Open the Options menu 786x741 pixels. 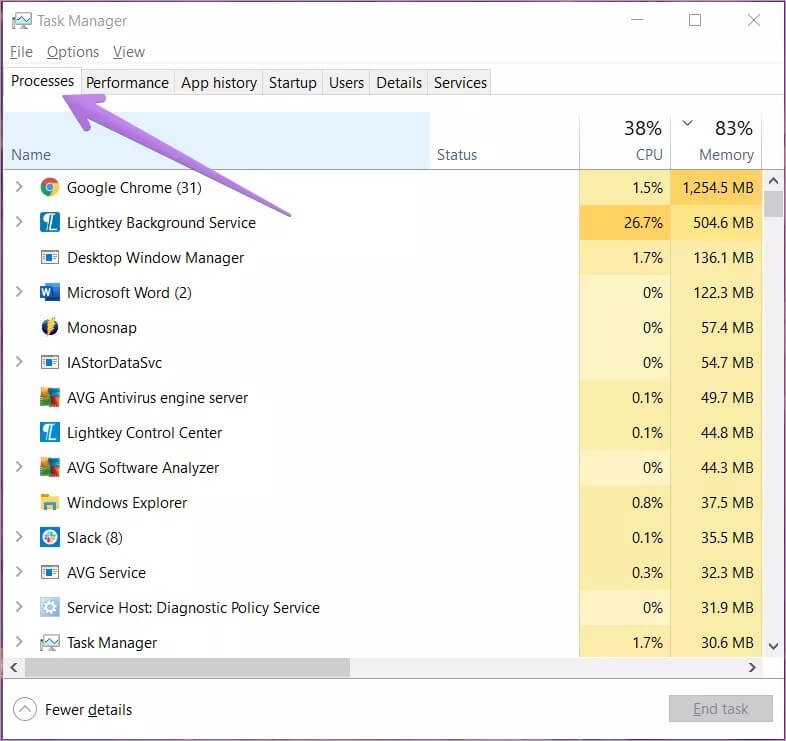coord(73,52)
